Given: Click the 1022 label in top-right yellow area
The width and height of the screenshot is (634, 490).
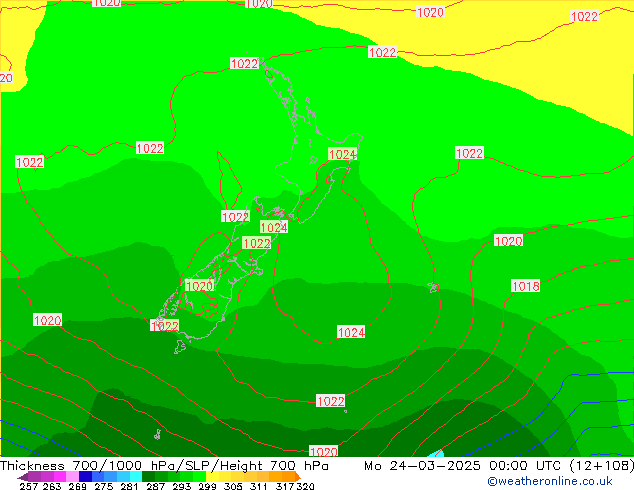Looking at the screenshot, I should tap(584, 16).
